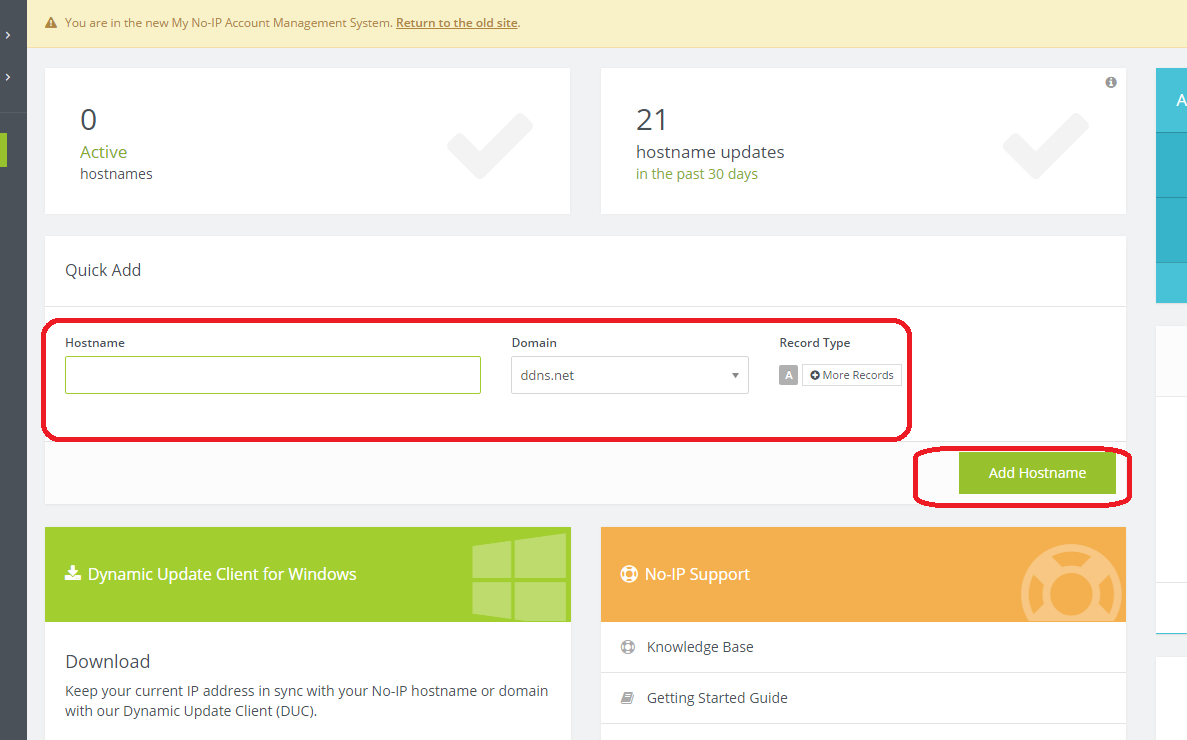Click the Windows logo on the Update Client banner
Image resolution: width=1187 pixels, height=740 pixels.
point(519,577)
